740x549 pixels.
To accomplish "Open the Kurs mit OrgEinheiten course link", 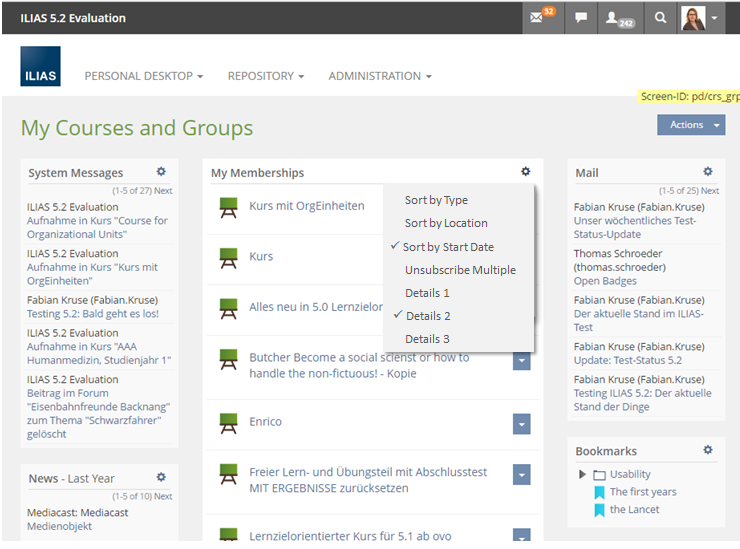I will click(x=306, y=206).
